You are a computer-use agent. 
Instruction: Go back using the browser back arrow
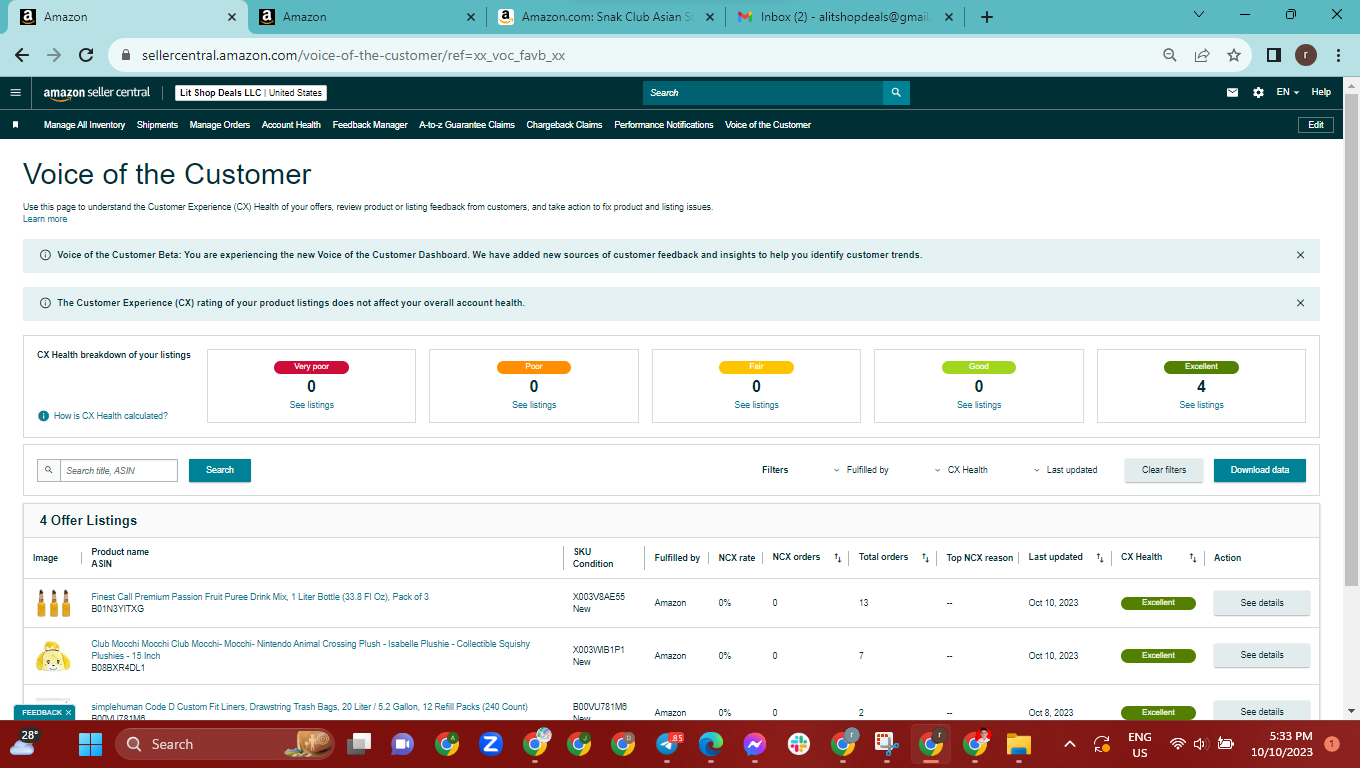click(x=22, y=55)
